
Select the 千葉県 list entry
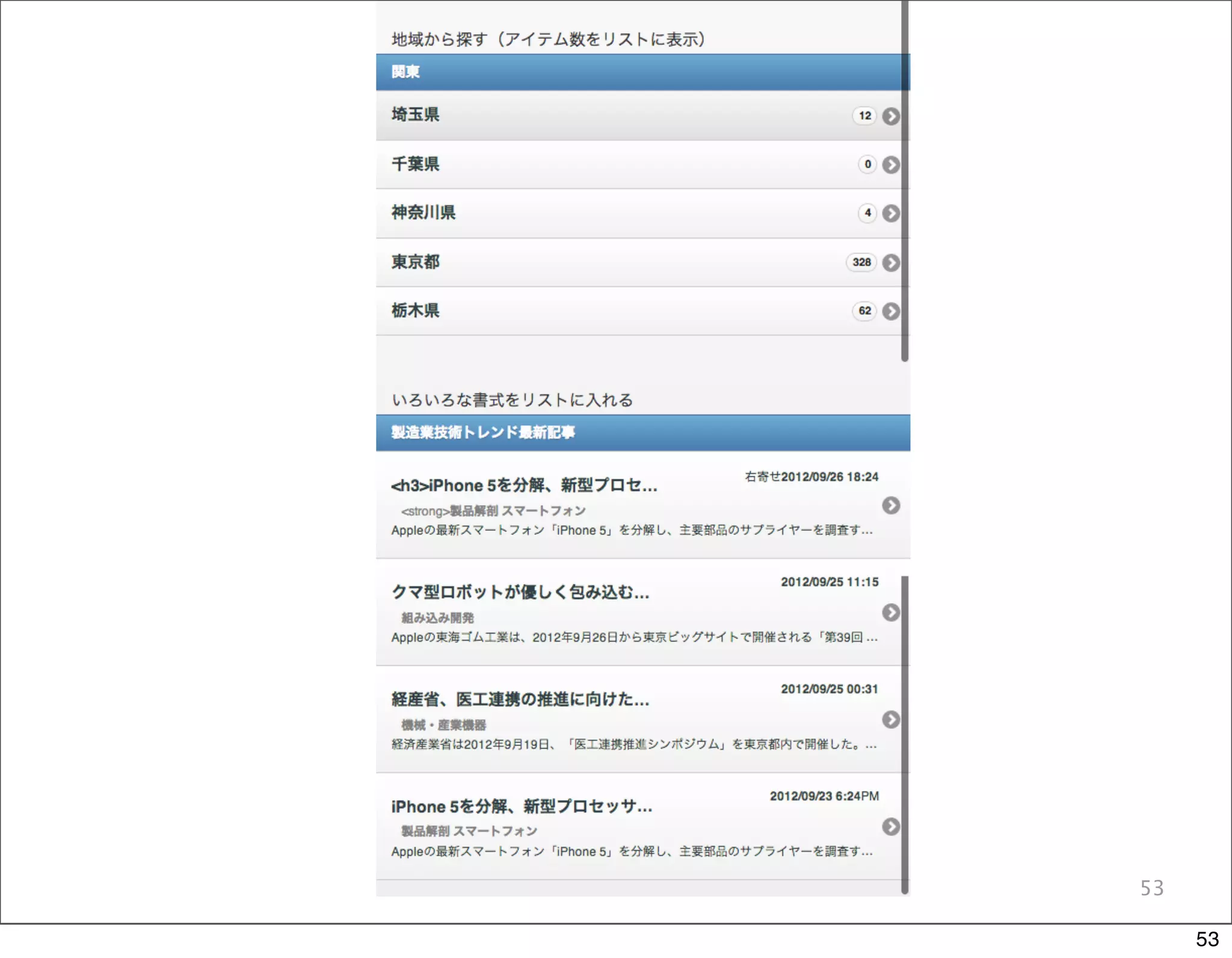[415, 164]
